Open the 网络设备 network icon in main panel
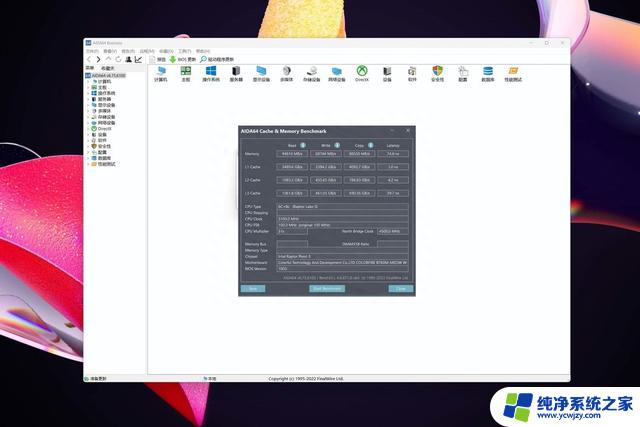The height and width of the screenshot is (427, 640). [337, 74]
